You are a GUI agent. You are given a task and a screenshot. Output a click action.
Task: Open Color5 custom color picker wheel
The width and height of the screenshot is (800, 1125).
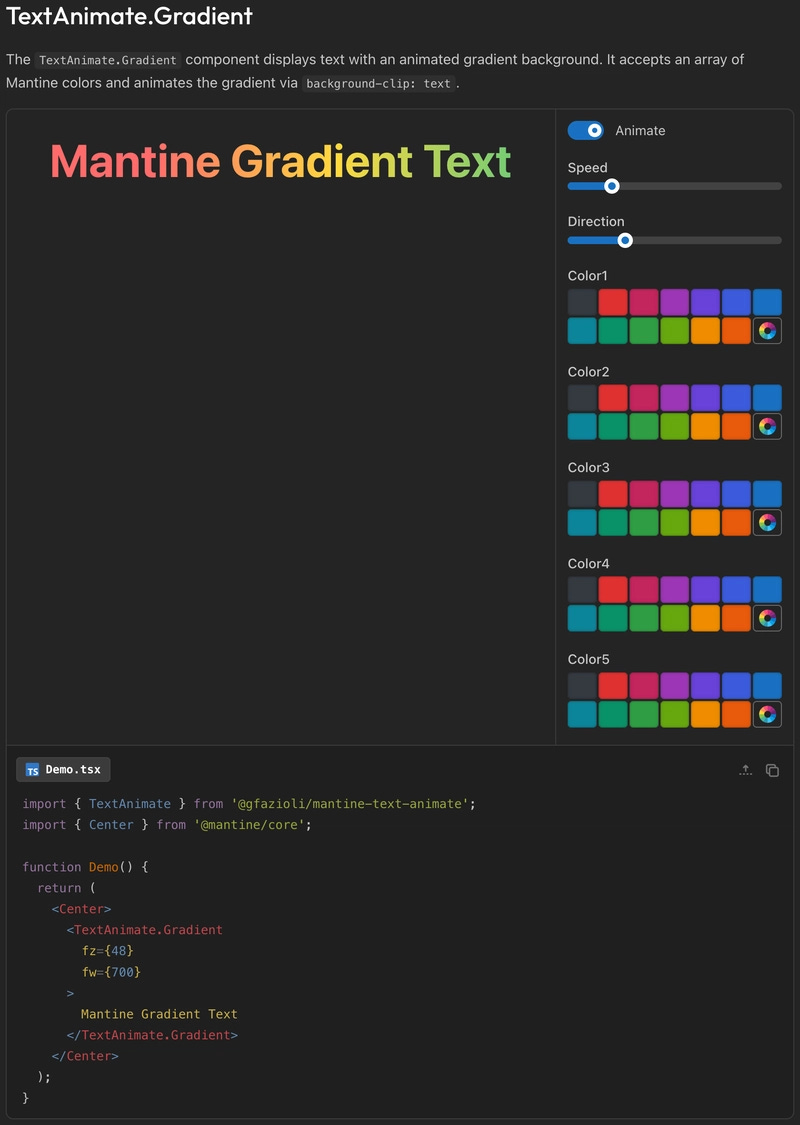click(767, 714)
